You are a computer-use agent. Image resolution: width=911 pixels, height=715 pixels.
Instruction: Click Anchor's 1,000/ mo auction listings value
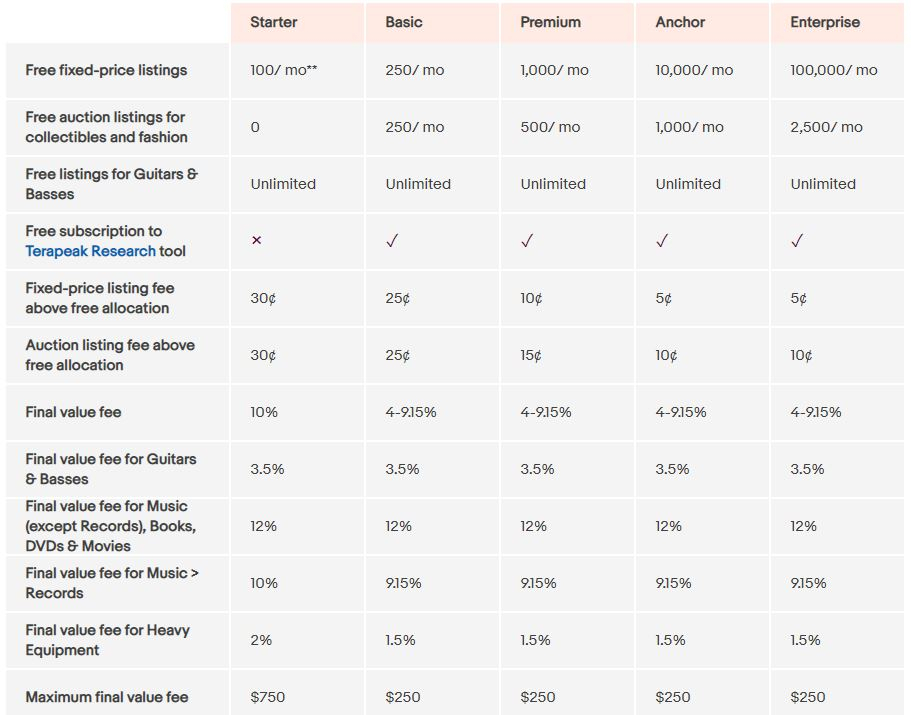[x=690, y=127]
